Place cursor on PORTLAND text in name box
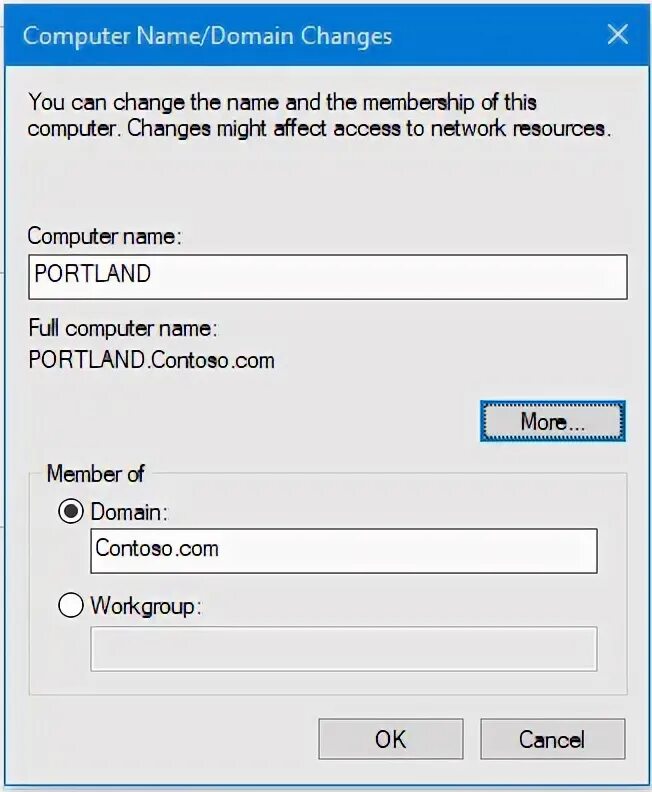652x792 pixels. pyautogui.click(x=92, y=273)
